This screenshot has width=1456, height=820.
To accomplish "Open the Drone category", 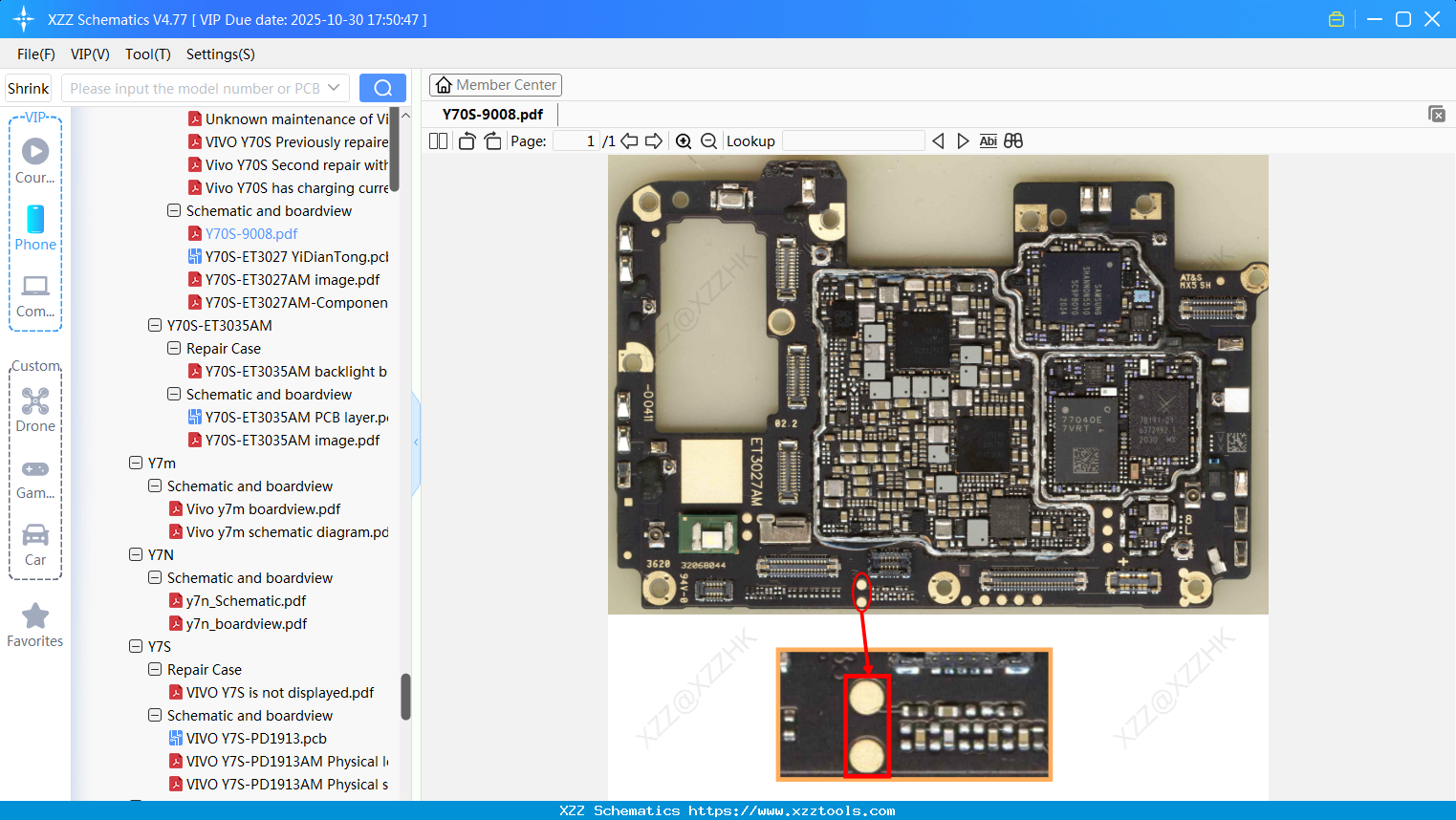I will pos(35,410).
